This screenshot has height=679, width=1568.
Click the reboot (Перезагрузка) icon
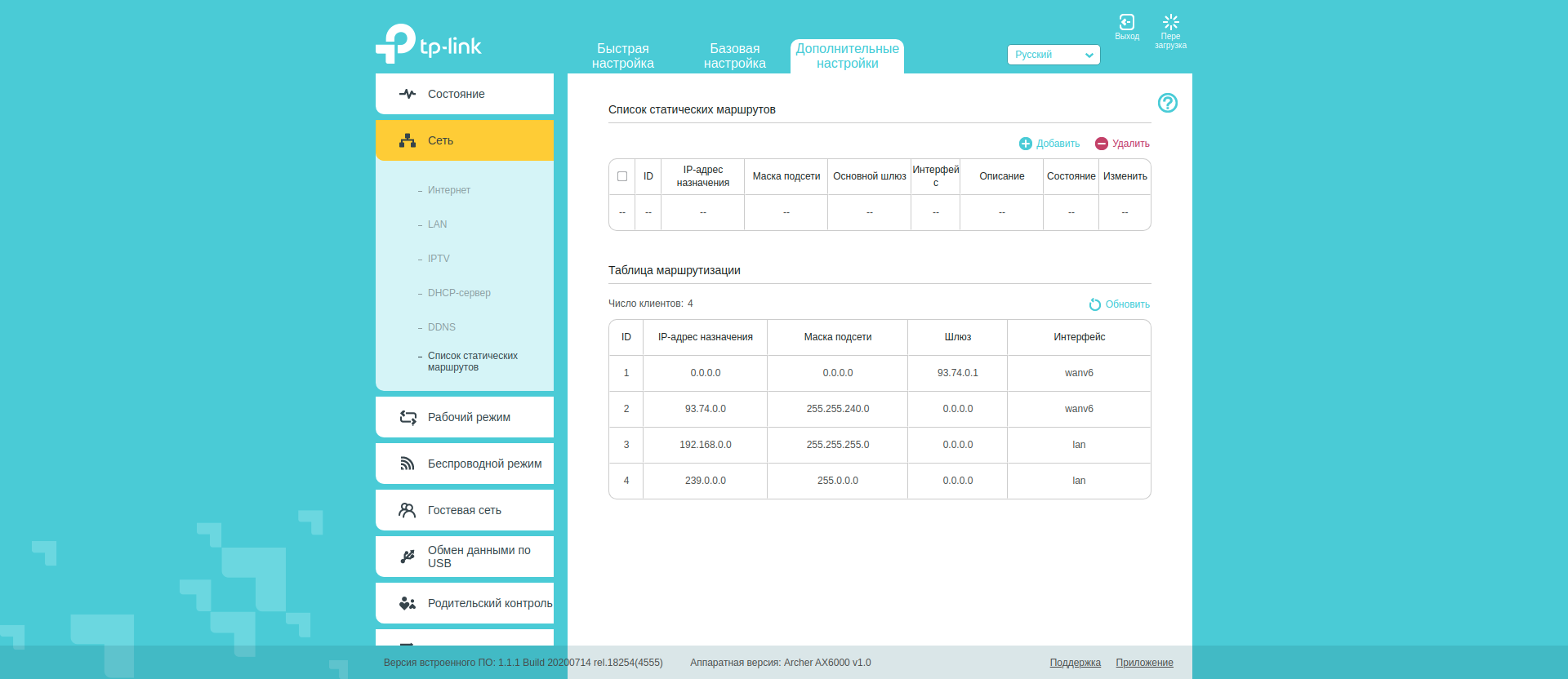click(1170, 23)
